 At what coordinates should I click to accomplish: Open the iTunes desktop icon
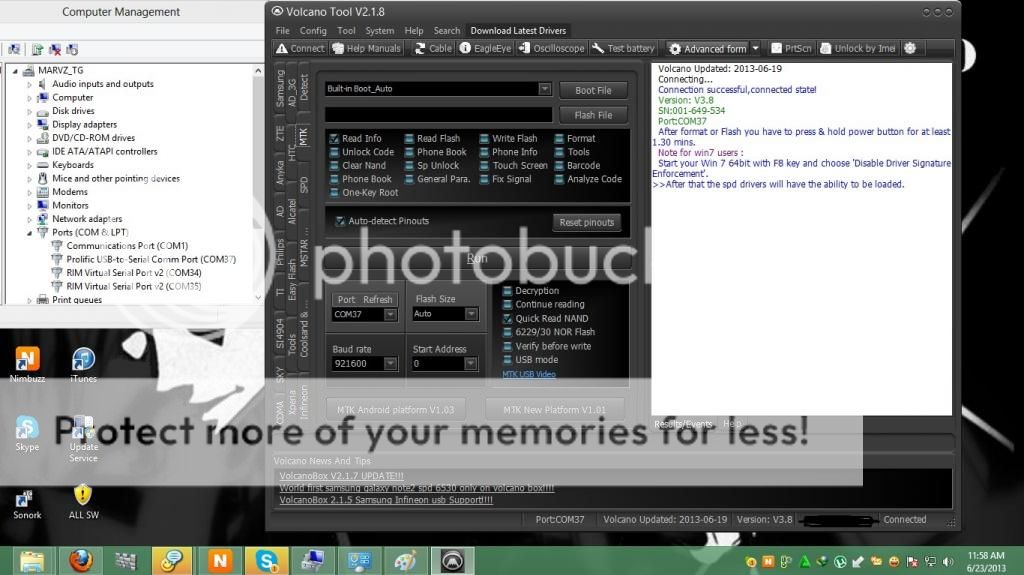(83, 365)
